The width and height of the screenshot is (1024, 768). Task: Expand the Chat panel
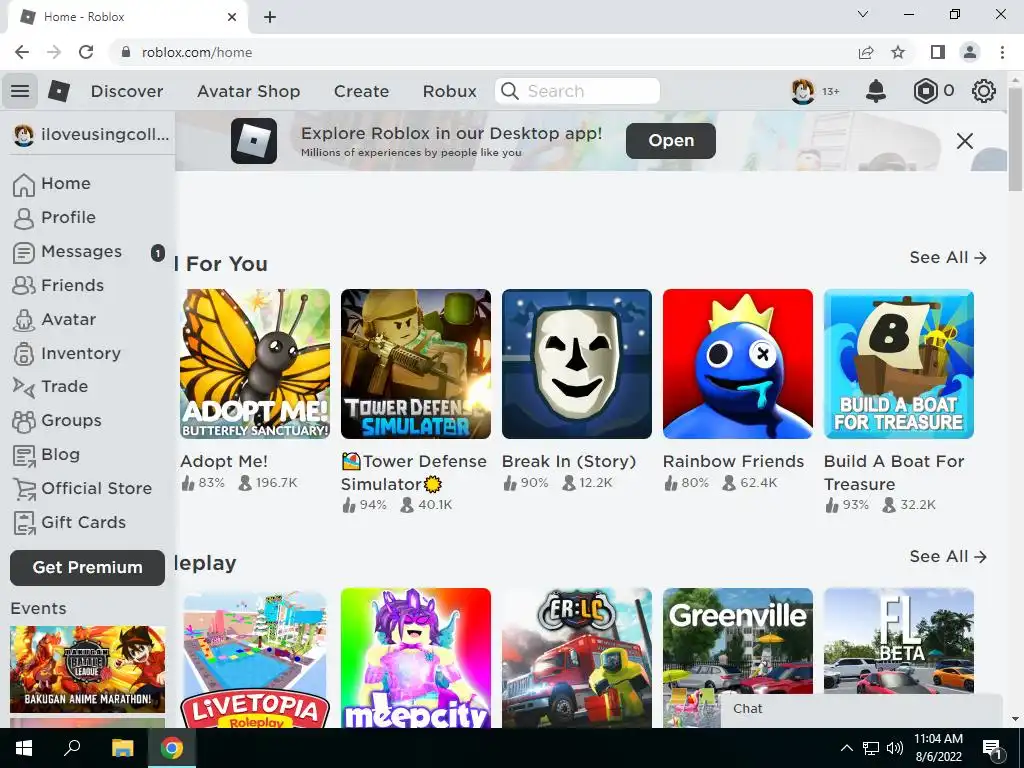pos(861,709)
